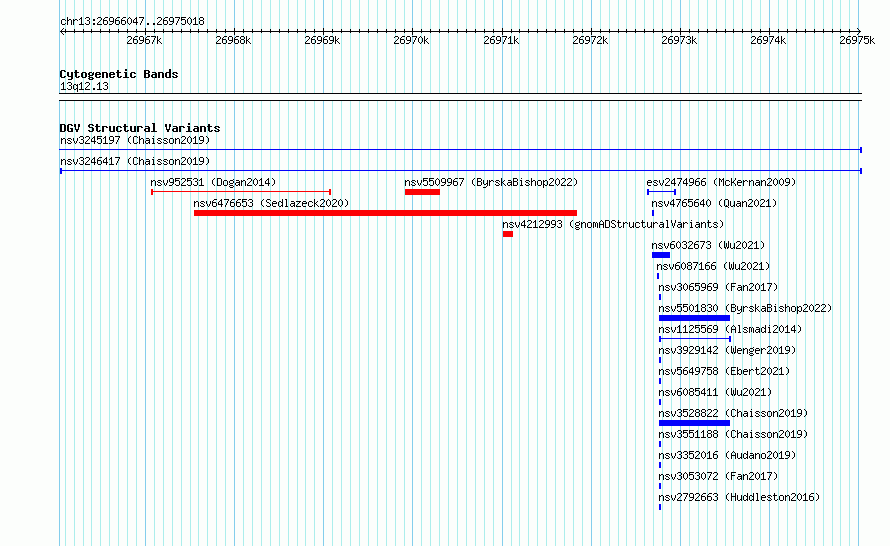Select the nsv6087166 (Wu2021) label

[x=713, y=266]
